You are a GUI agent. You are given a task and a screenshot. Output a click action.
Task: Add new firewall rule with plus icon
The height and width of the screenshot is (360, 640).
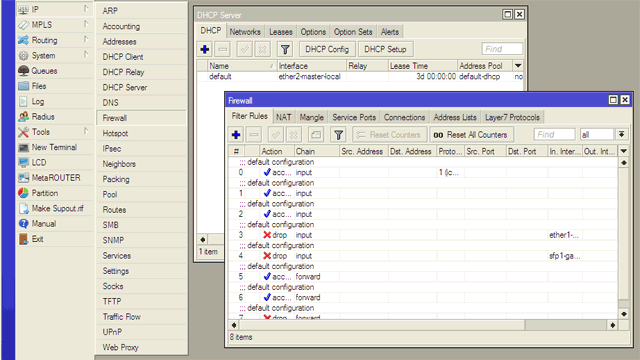click(236, 135)
